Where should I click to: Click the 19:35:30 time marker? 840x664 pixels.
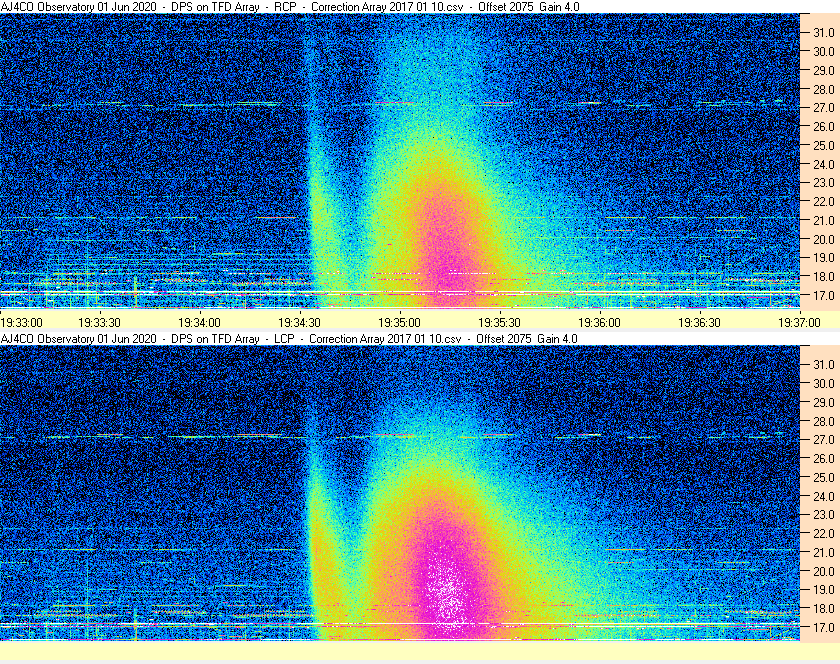click(x=499, y=323)
